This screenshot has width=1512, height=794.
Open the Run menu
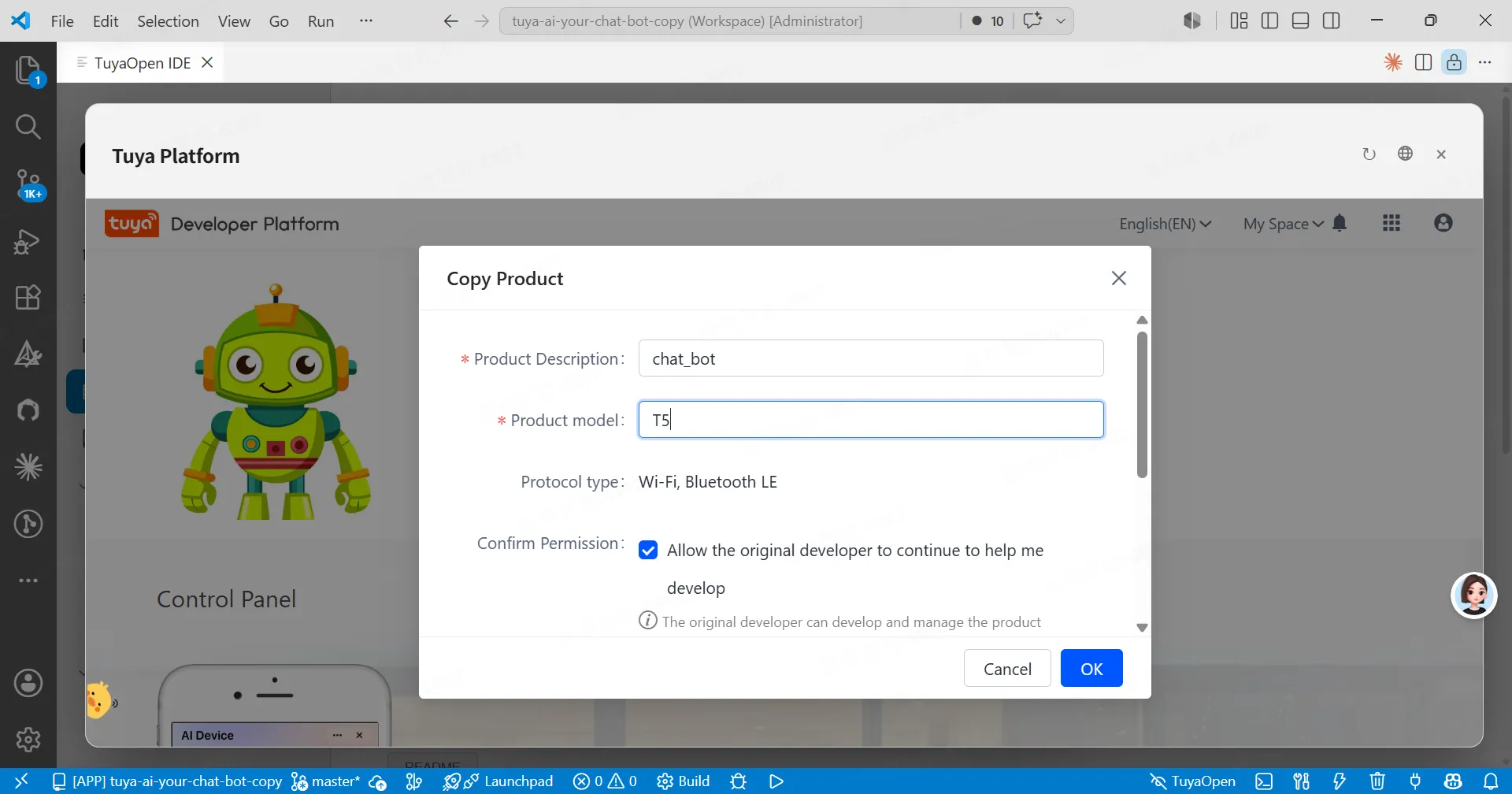point(321,21)
